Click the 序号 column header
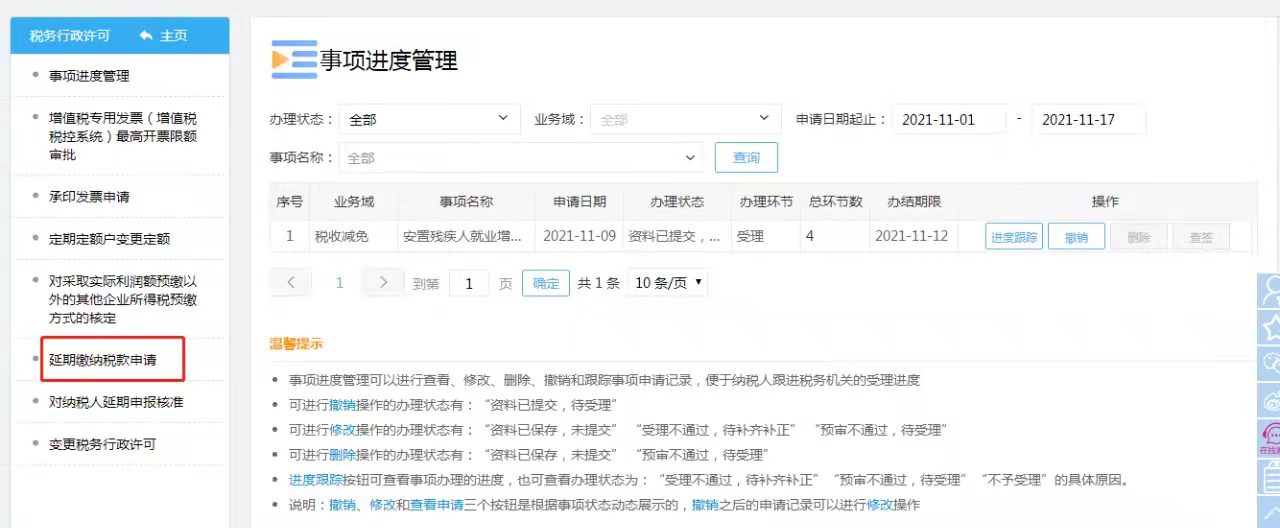1280x528 pixels. pyautogui.click(x=290, y=201)
